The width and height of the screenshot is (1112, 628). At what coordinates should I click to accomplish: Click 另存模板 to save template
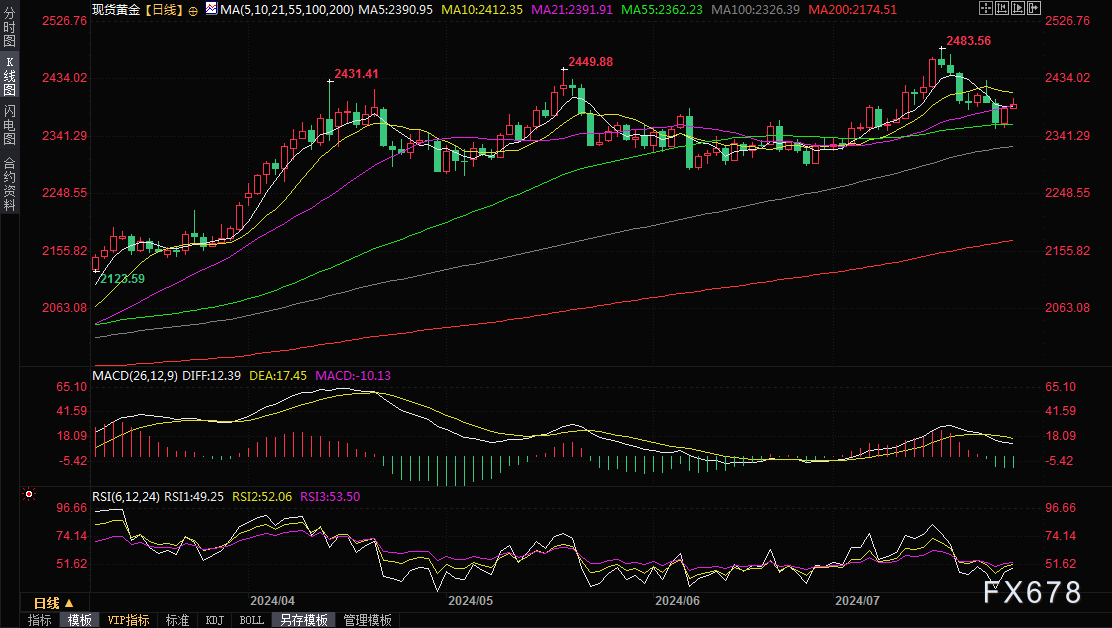tap(304, 620)
